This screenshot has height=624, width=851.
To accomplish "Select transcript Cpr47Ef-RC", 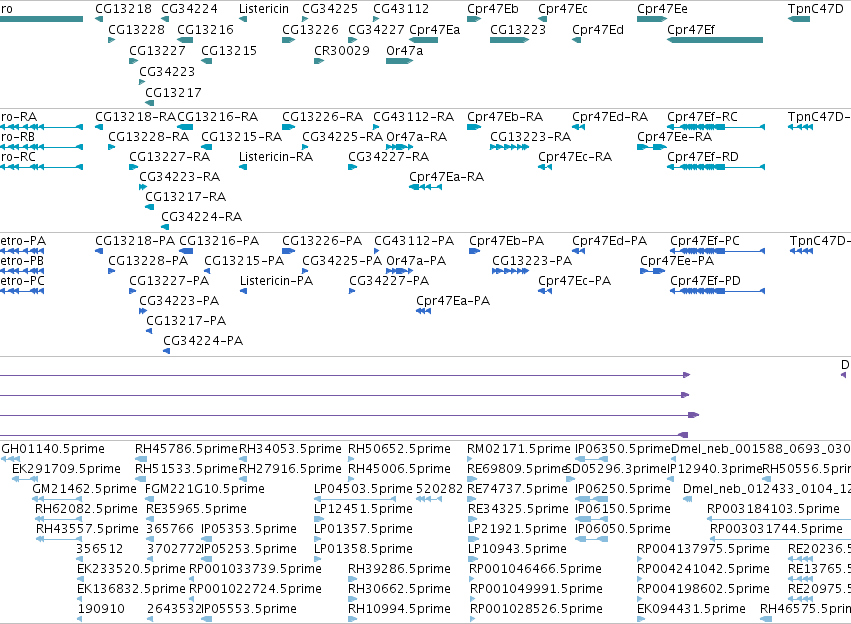I will pos(702,117).
